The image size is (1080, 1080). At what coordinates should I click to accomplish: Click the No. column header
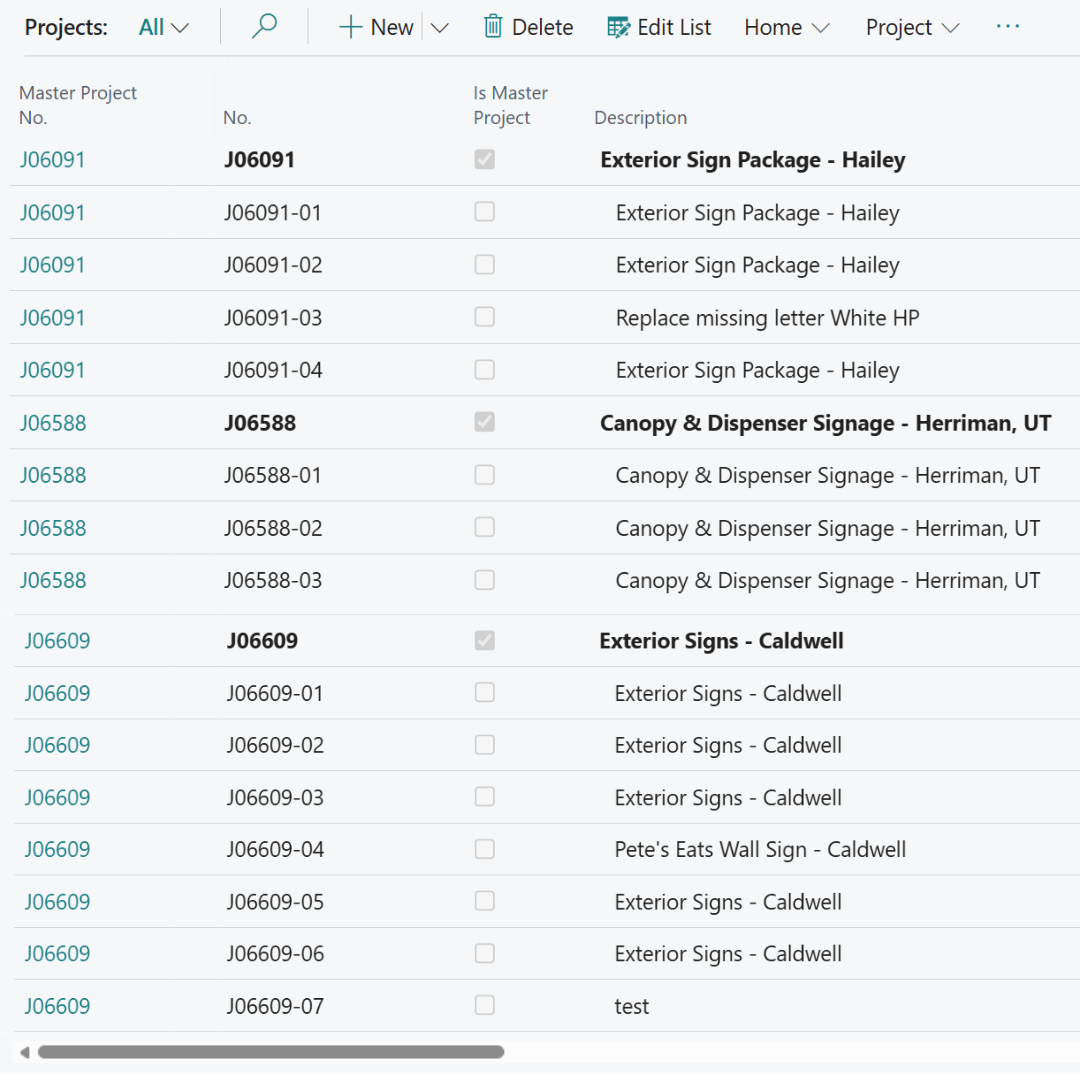pos(237,117)
